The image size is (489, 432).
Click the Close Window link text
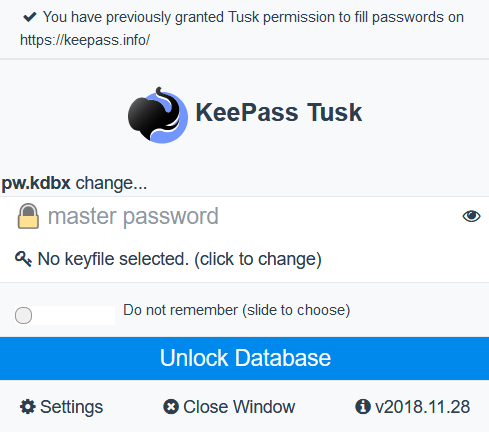(239, 407)
